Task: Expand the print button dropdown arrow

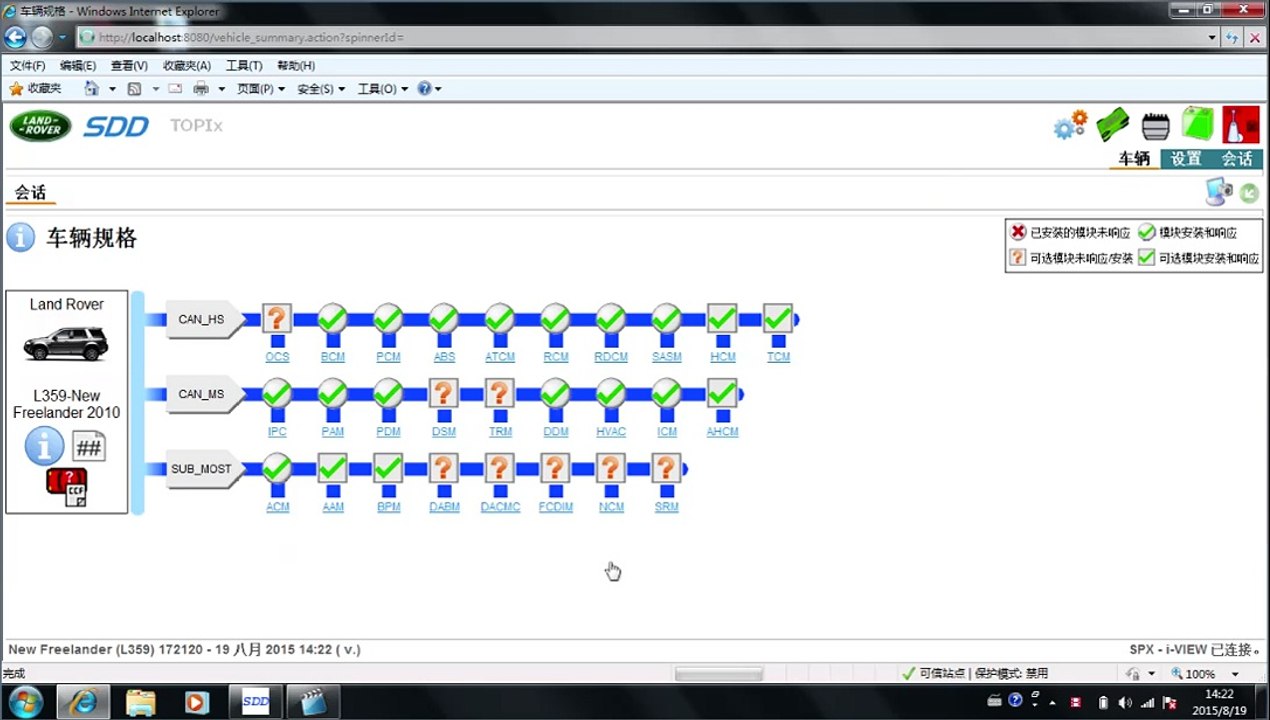Action: (221, 89)
